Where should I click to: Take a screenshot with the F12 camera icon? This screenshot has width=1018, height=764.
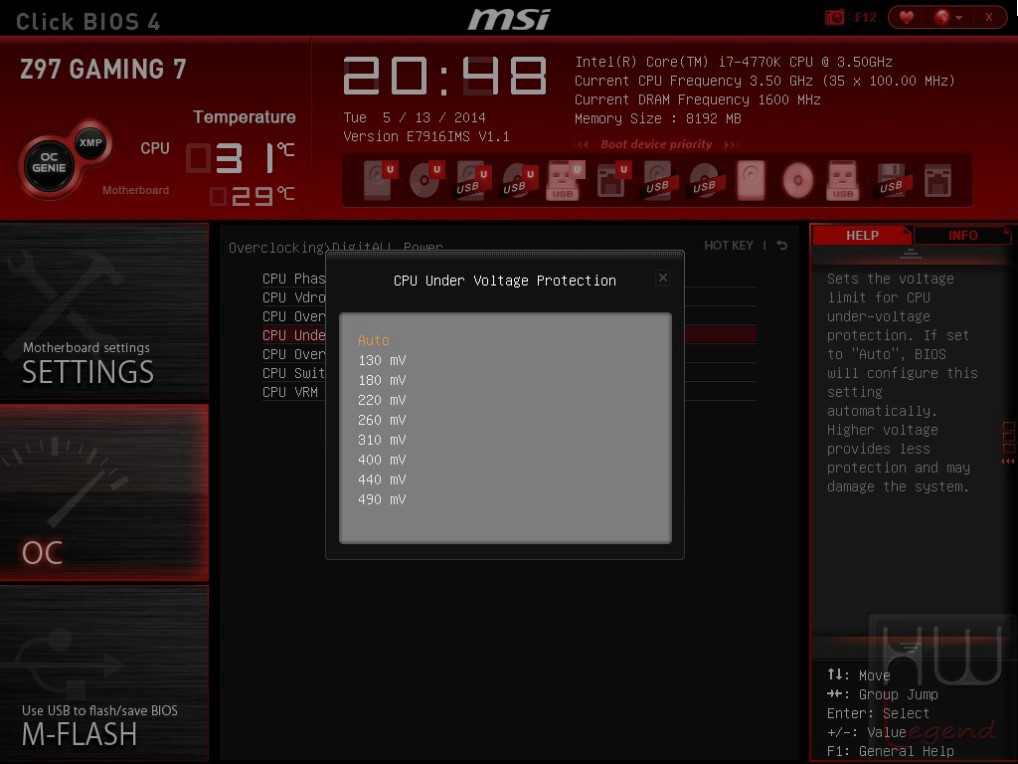834,17
